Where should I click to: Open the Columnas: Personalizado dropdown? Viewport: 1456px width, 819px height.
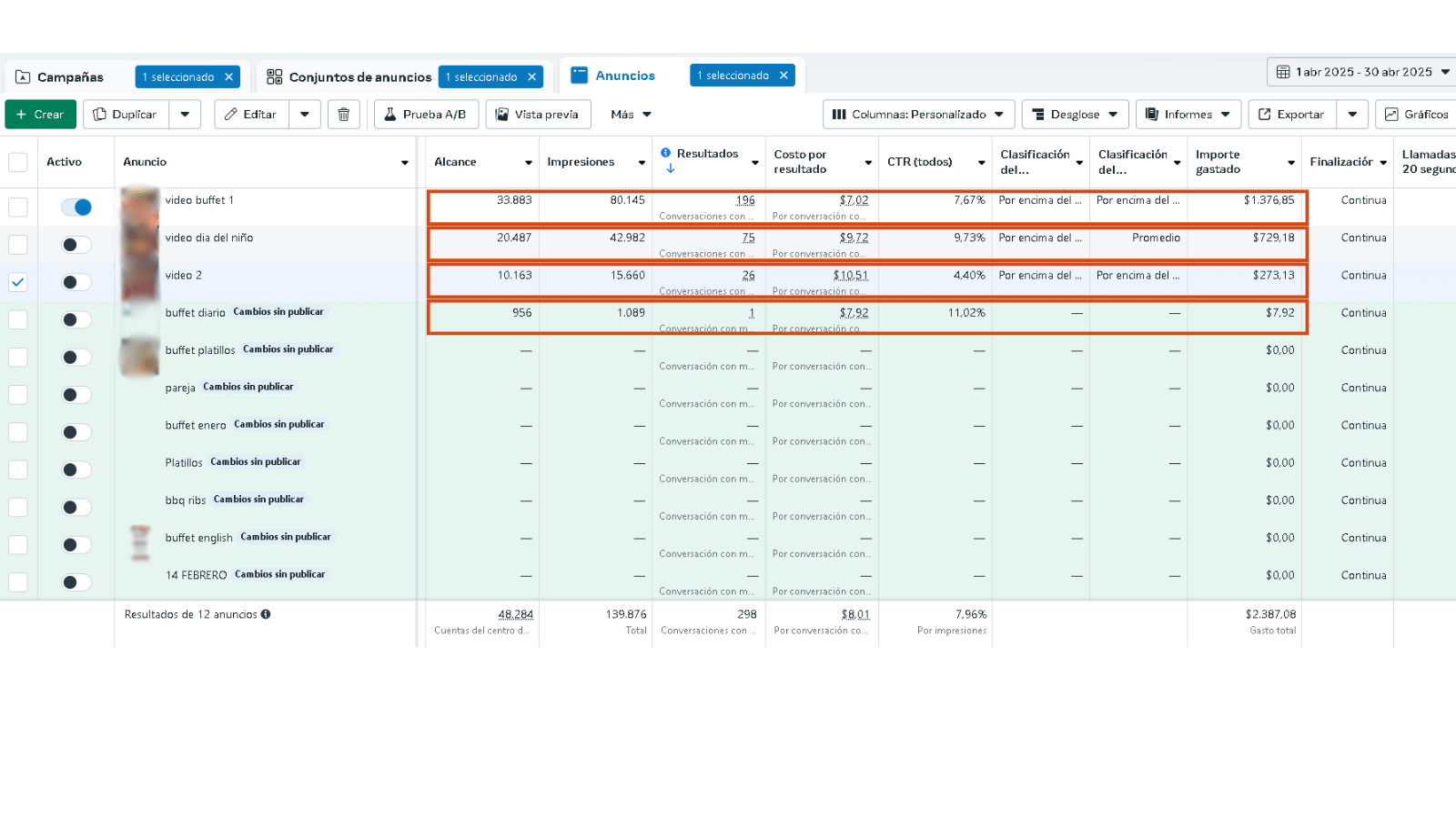point(918,115)
